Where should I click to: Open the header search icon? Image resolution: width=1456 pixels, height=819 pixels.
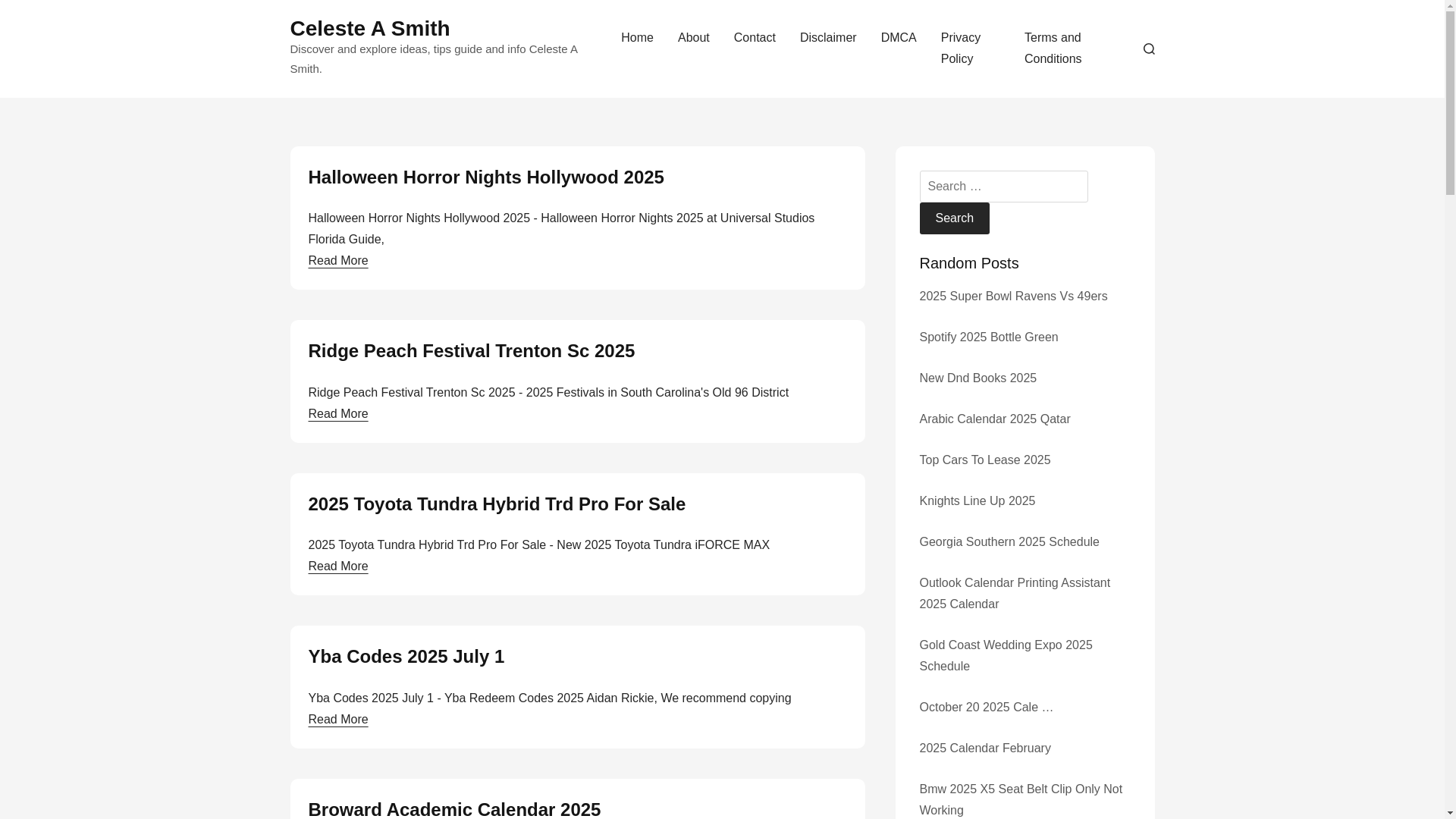[1149, 49]
